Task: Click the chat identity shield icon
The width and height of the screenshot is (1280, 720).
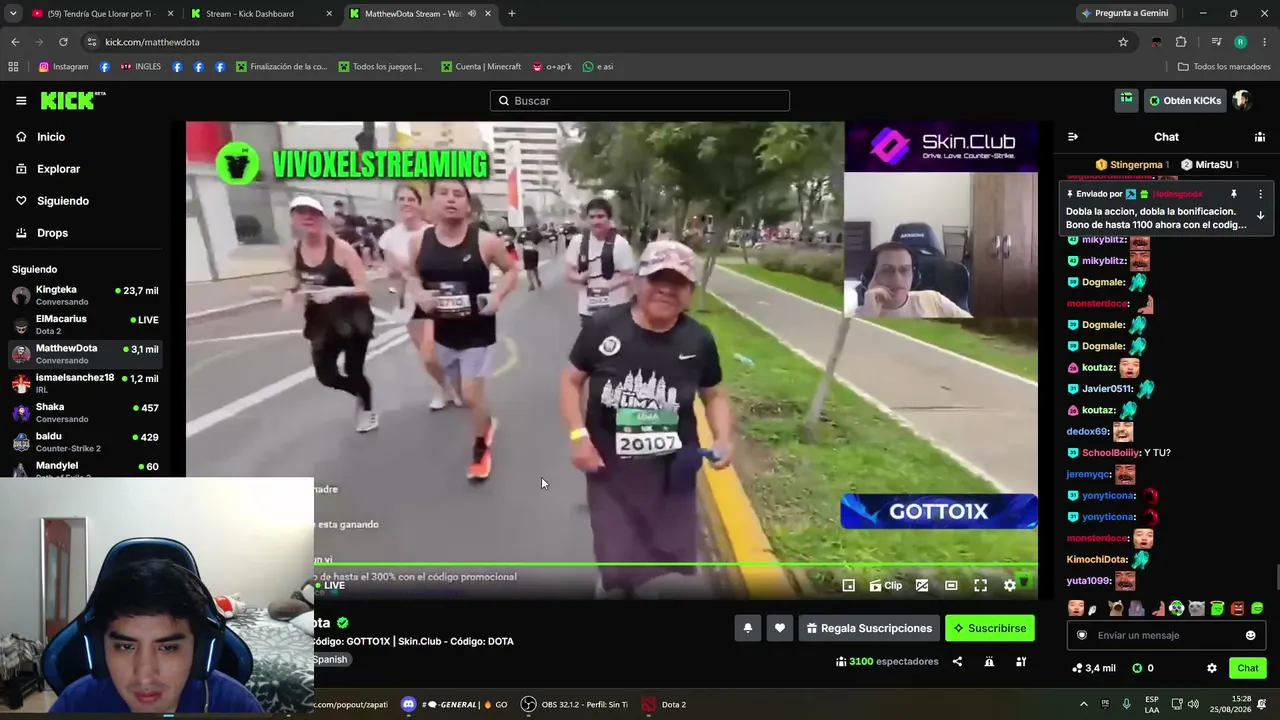Action: click(x=1082, y=635)
